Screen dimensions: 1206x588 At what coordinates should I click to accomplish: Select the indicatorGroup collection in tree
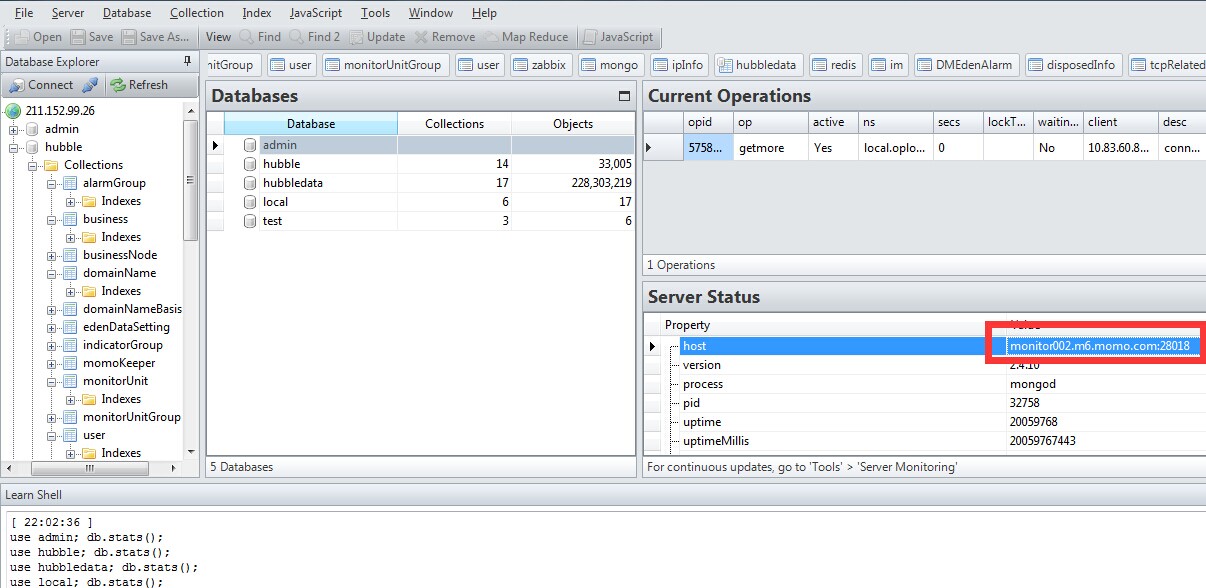[122, 345]
